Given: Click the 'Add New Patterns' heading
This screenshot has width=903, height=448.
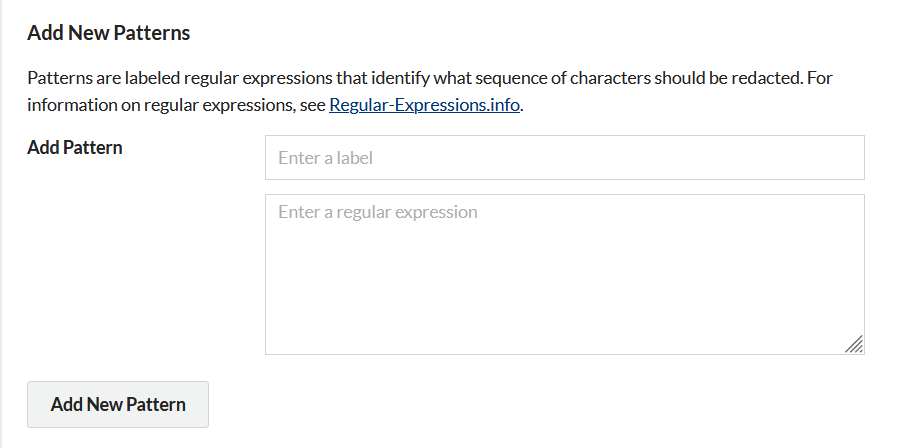Looking at the screenshot, I should pos(108,33).
